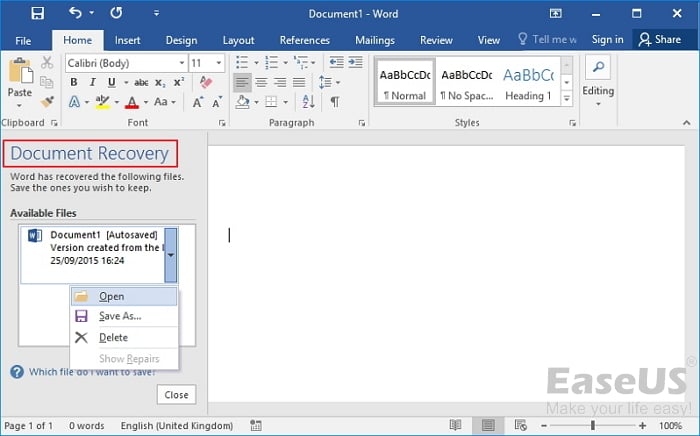Select the Heading 1 style thumbnail
Screen dimensions: 700x436
pos(528,85)
